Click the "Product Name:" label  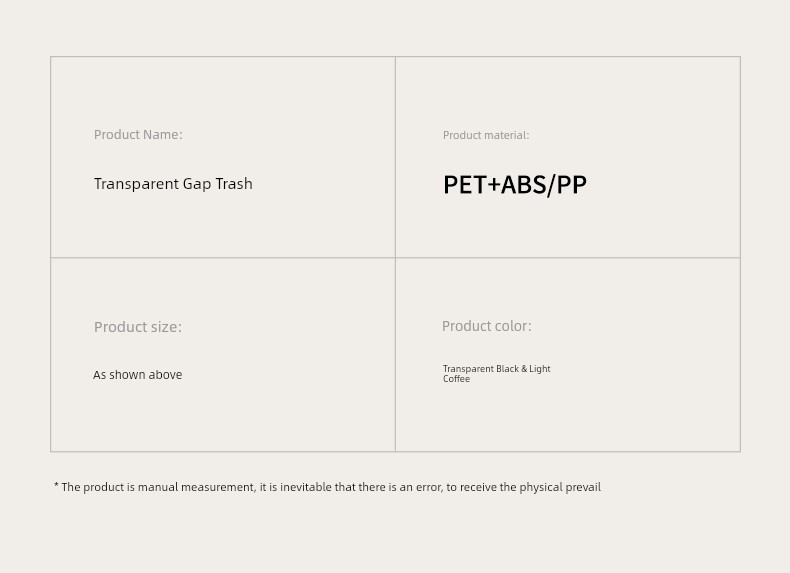tap(138, 134)
